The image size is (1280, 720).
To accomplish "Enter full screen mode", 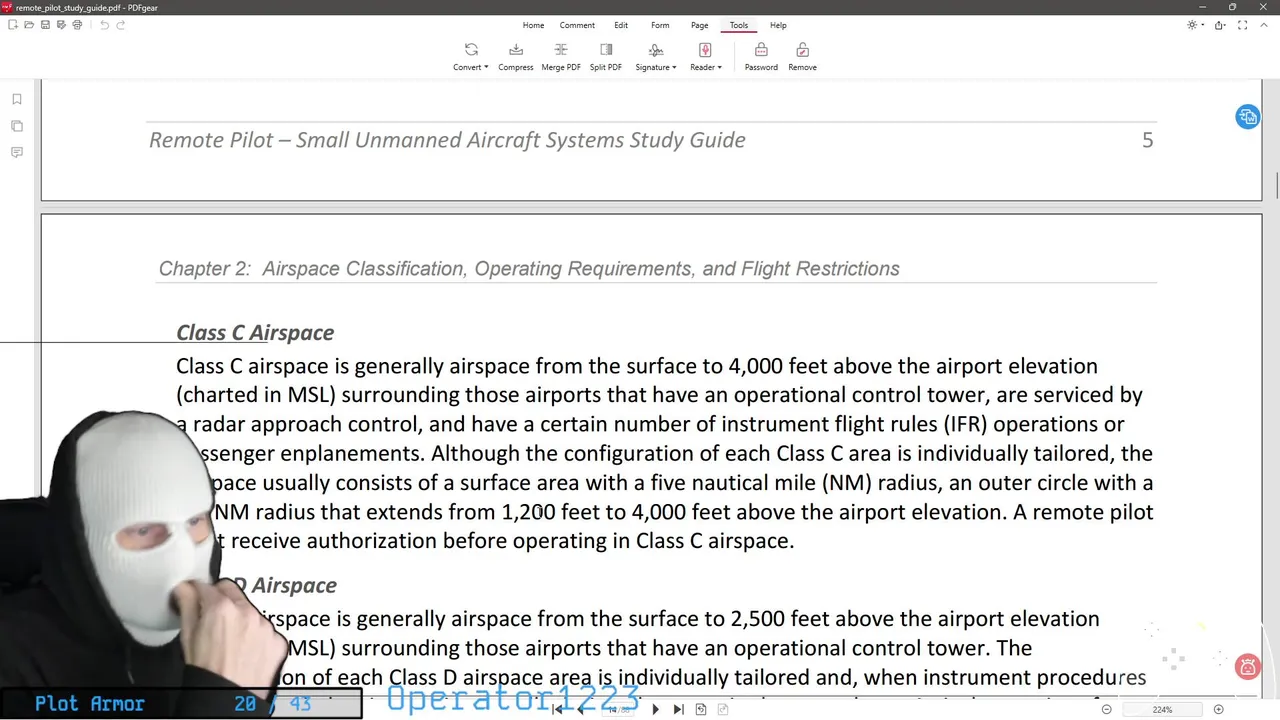I will tap(1245, 25).
